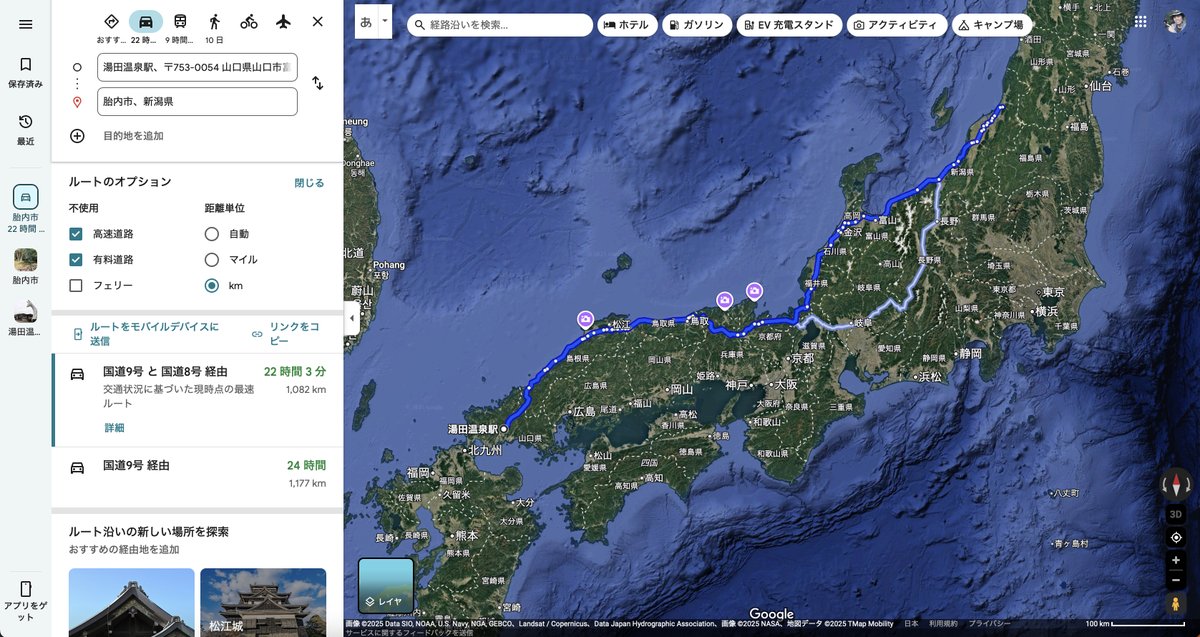Copy the route link
Viewport: 1200px width, 637px height.
pyautogui.click(x=285, y=334)
